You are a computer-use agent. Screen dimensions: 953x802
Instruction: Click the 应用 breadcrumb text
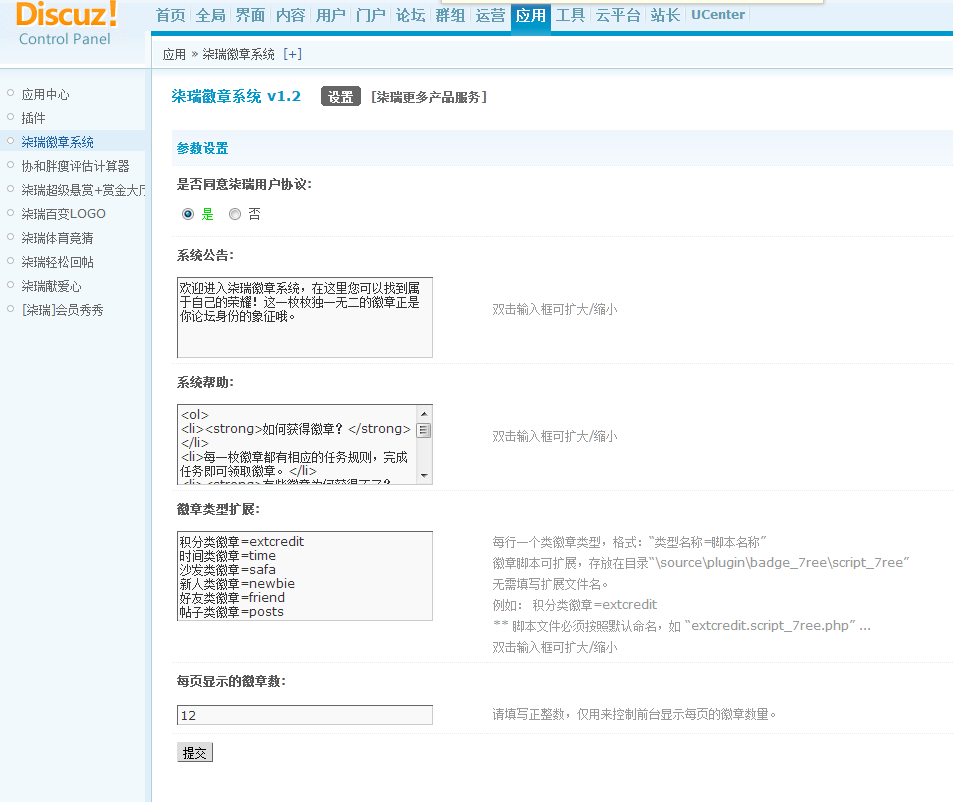click(x=174, y=54)
